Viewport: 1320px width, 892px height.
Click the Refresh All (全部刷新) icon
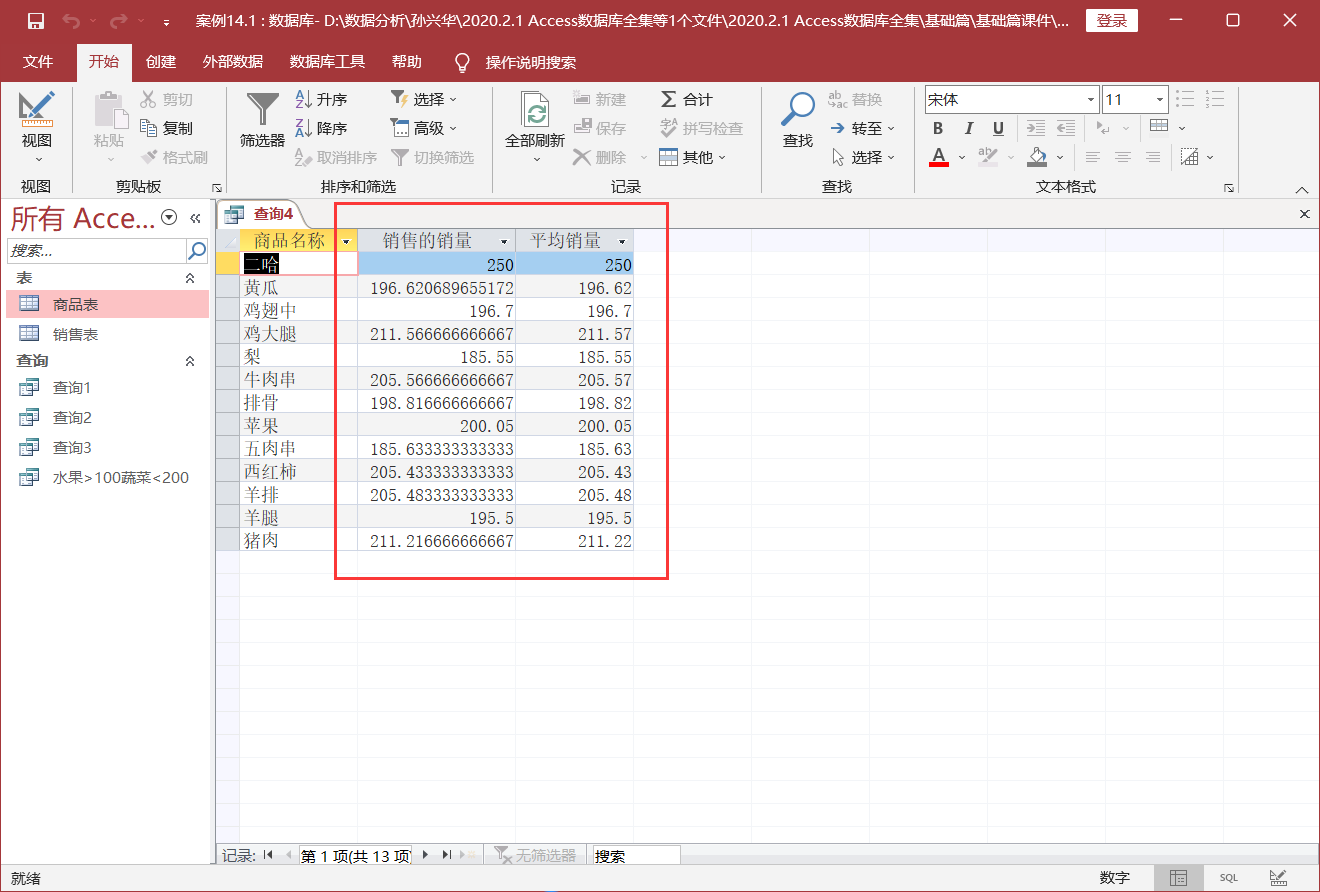point(535,110)
